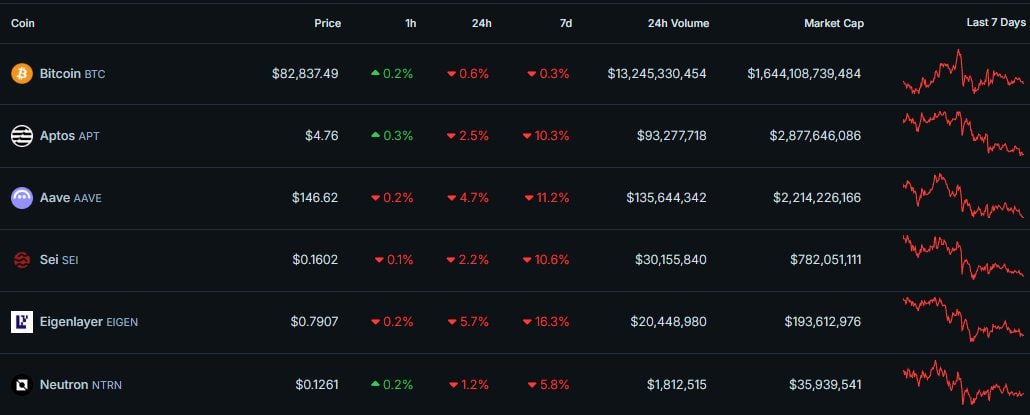Click the Aptos striped logo icon
The width and height of the screenshot is (1030, 415).
point(21,136)
